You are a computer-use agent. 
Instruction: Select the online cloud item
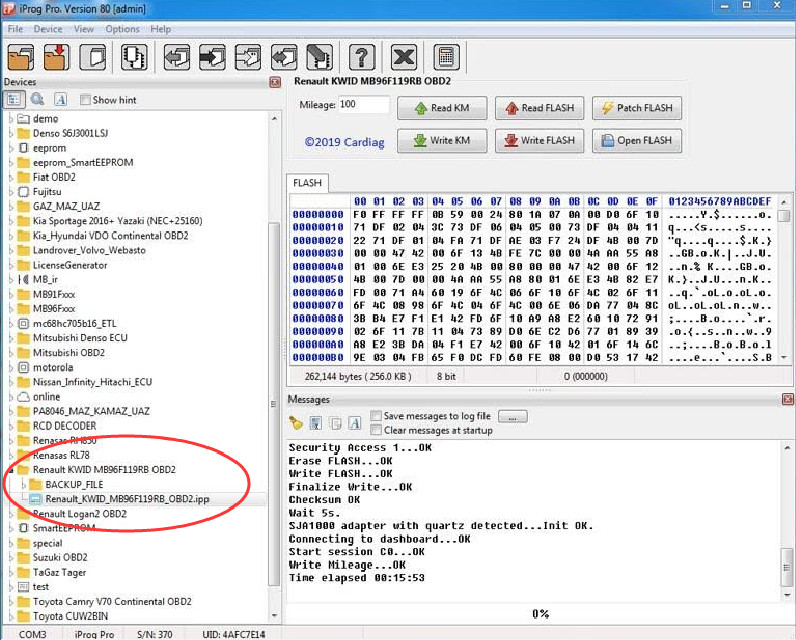click(46, 396)
